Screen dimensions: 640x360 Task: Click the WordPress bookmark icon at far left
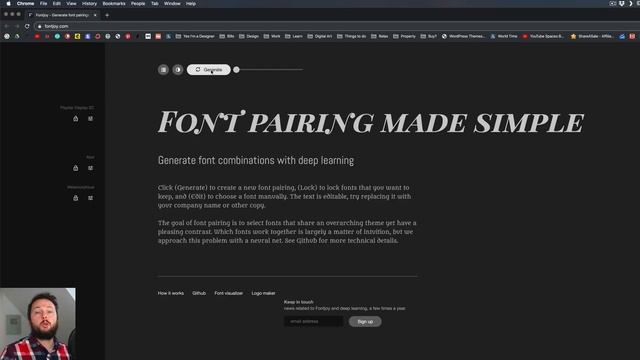(x=7, y=36)
